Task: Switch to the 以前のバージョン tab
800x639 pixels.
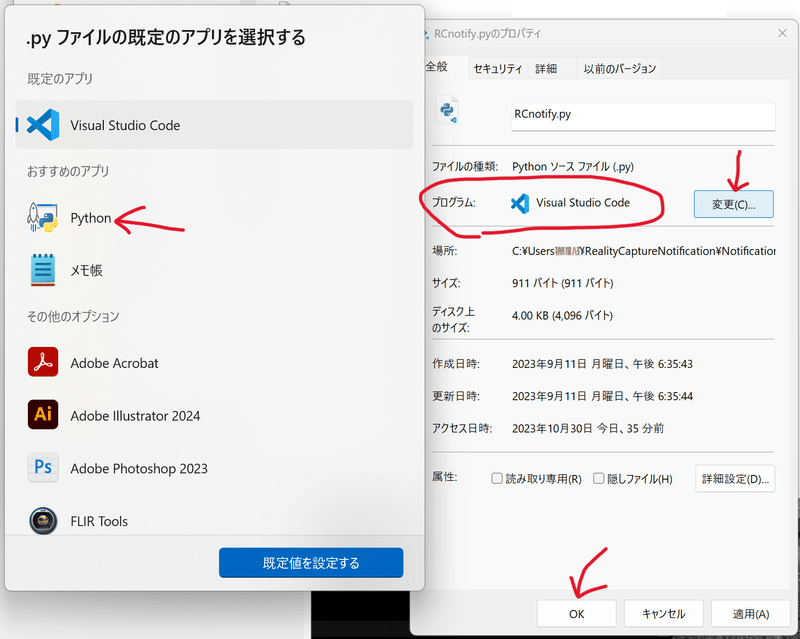Action: click(x=619, y=68)
